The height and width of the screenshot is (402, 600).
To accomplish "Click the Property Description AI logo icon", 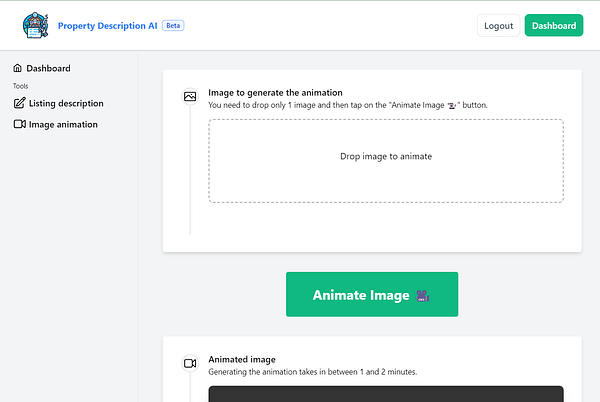I will point(35,26).
